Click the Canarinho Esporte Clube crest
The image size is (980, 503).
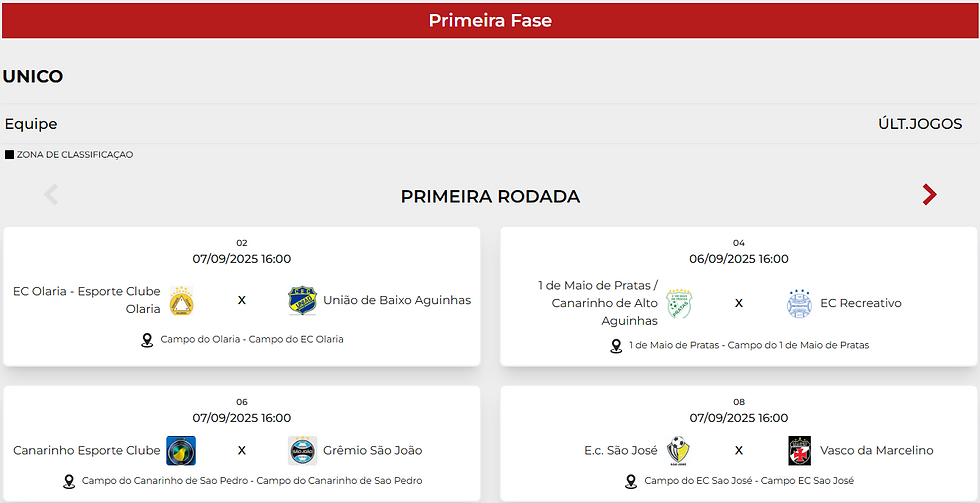(x=181, y=451)
